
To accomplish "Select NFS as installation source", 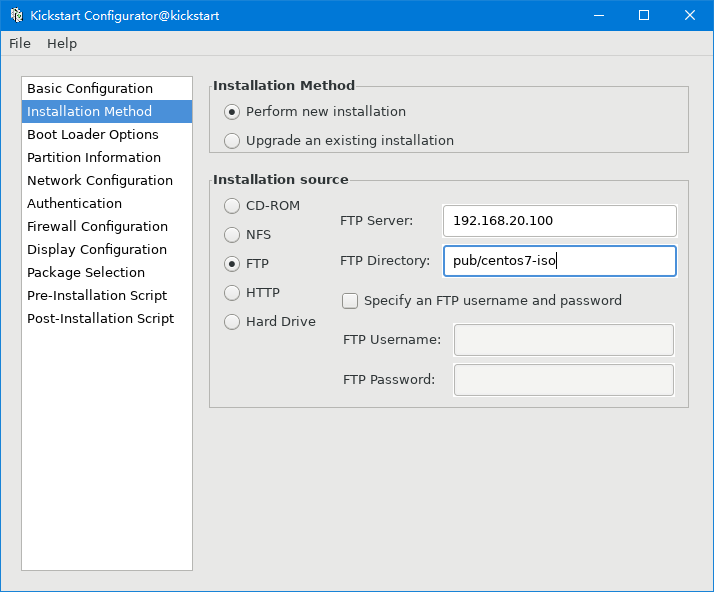I will coord(232,235).
